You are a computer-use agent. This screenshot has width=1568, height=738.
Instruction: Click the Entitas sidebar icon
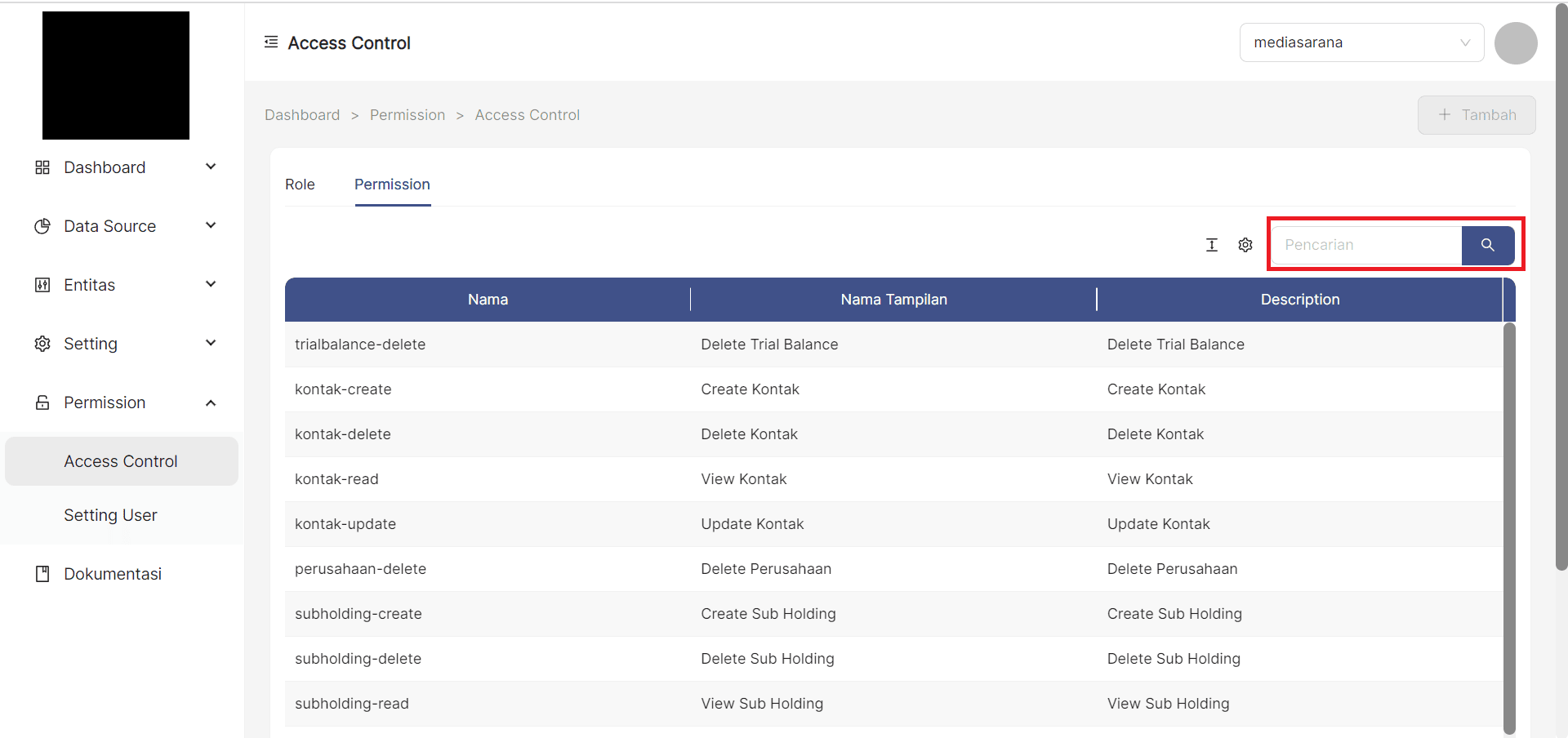click(x=42, y=285)
